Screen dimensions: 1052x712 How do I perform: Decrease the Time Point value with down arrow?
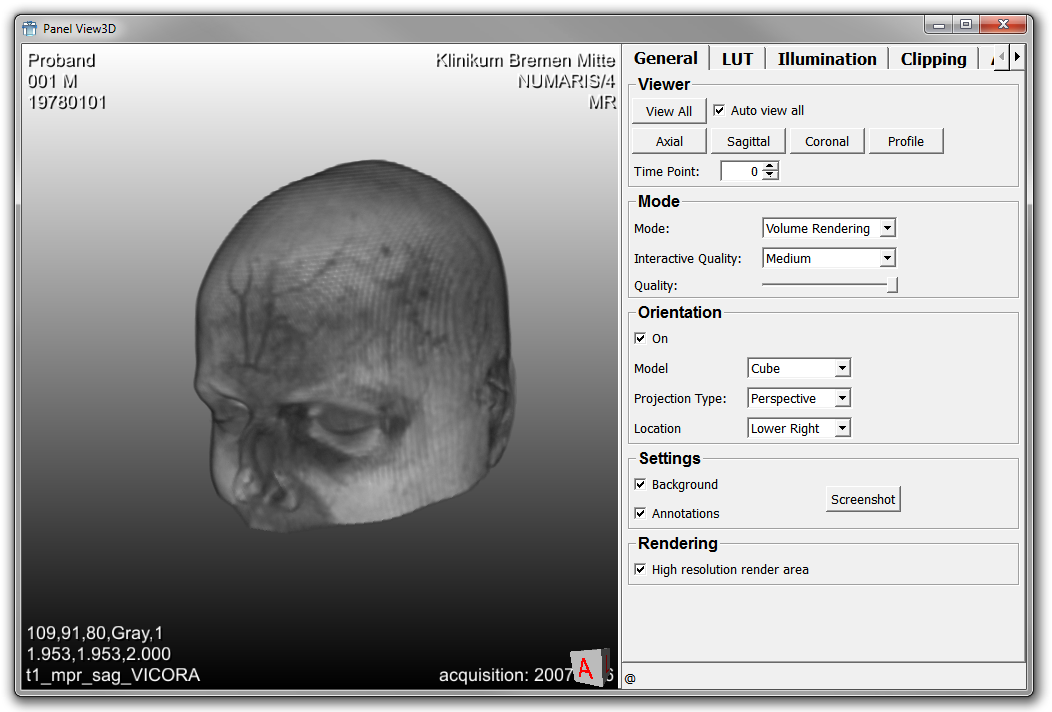770,176
